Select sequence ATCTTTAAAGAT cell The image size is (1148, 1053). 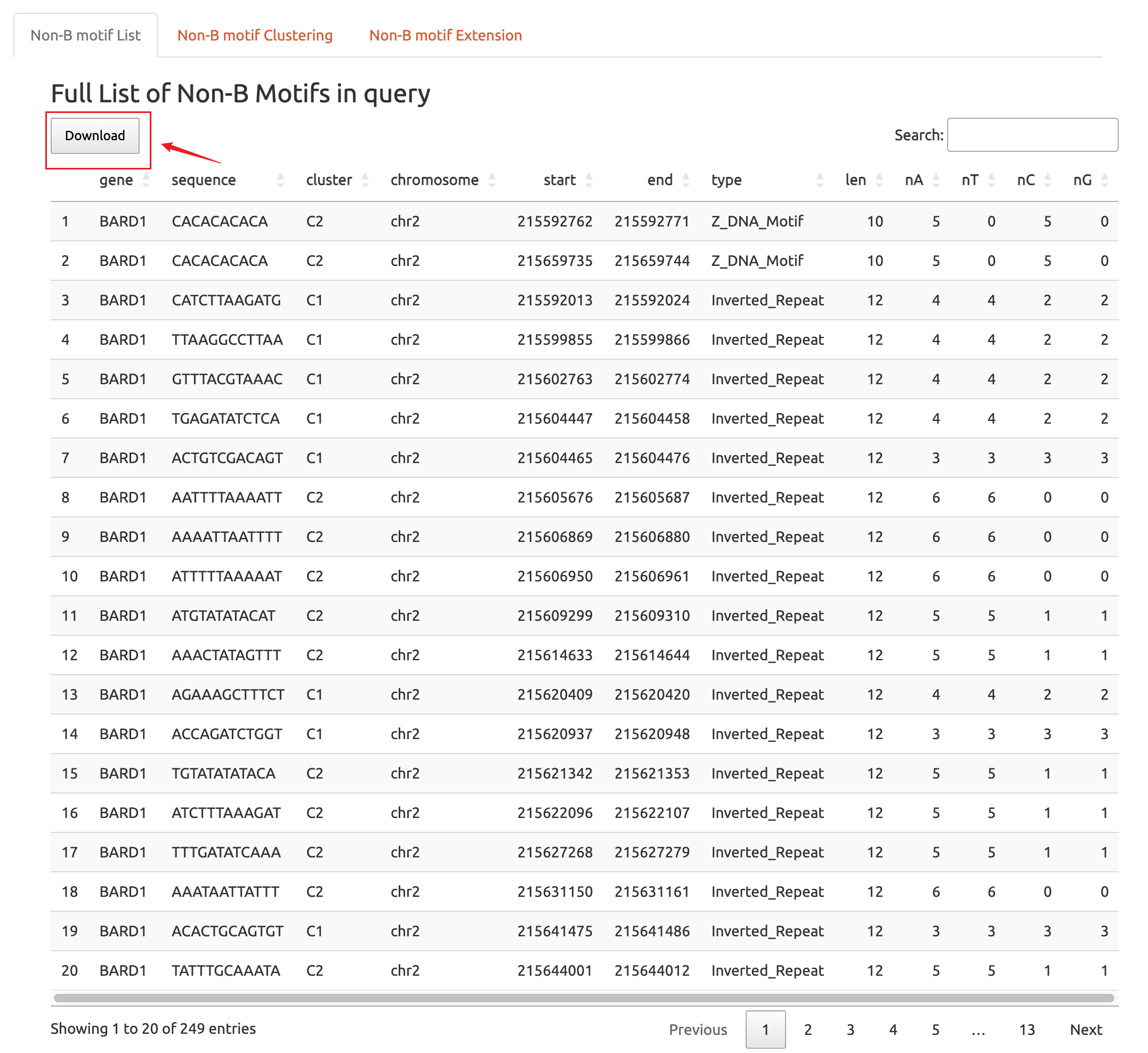pos(226,813)
